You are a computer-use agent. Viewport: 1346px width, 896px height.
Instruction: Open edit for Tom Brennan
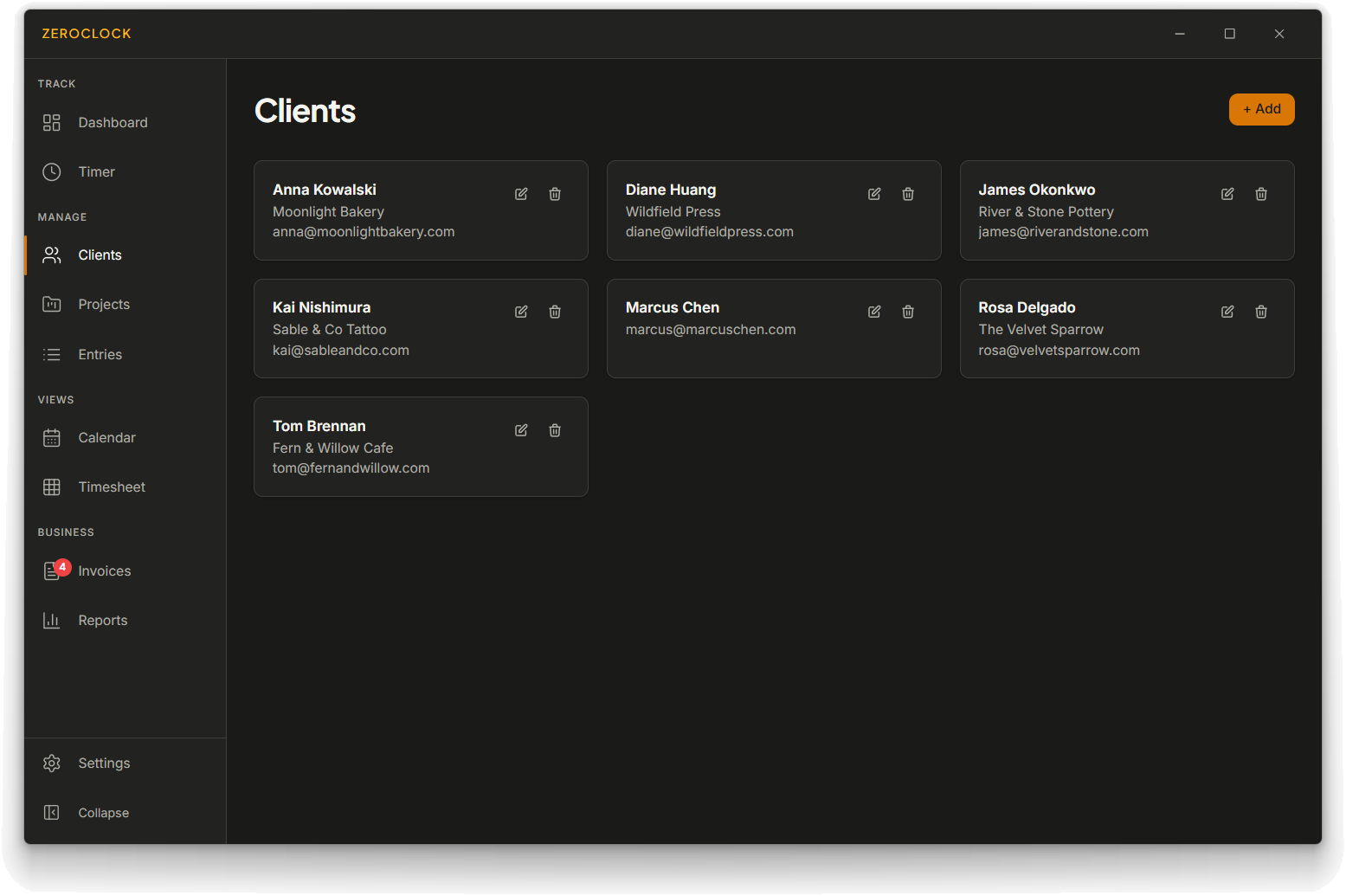pyautogui.click(x=521, y=430)
